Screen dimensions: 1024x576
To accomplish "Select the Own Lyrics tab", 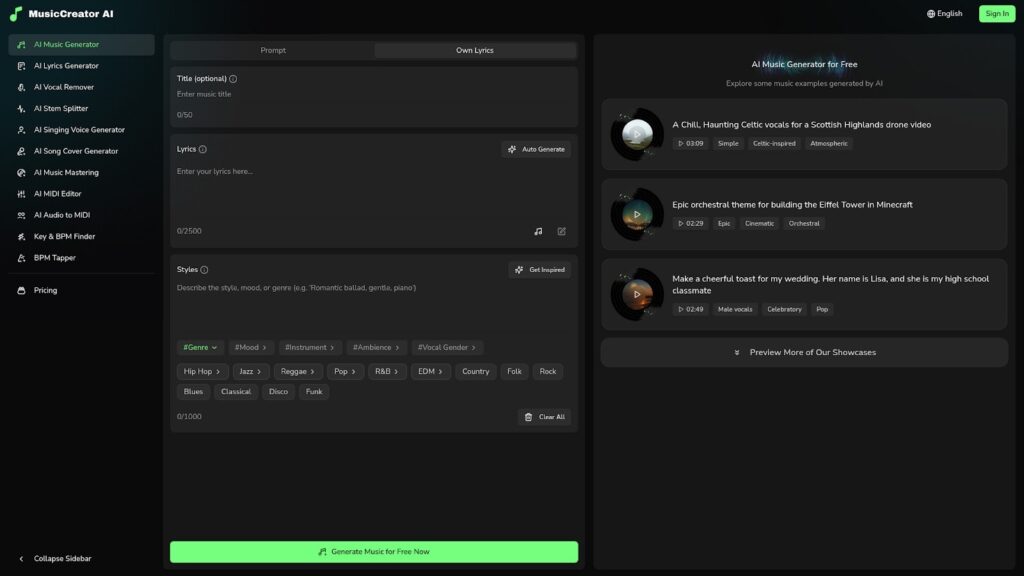I will tap(475, 50).
